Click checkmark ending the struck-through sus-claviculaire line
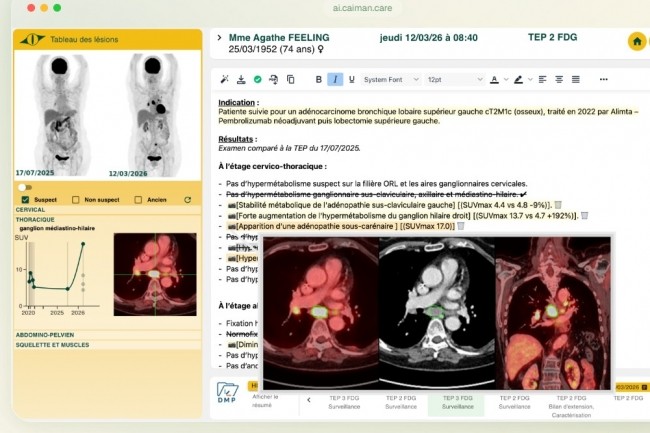Viewport: 650px width, 433px height. coord(524,194)
